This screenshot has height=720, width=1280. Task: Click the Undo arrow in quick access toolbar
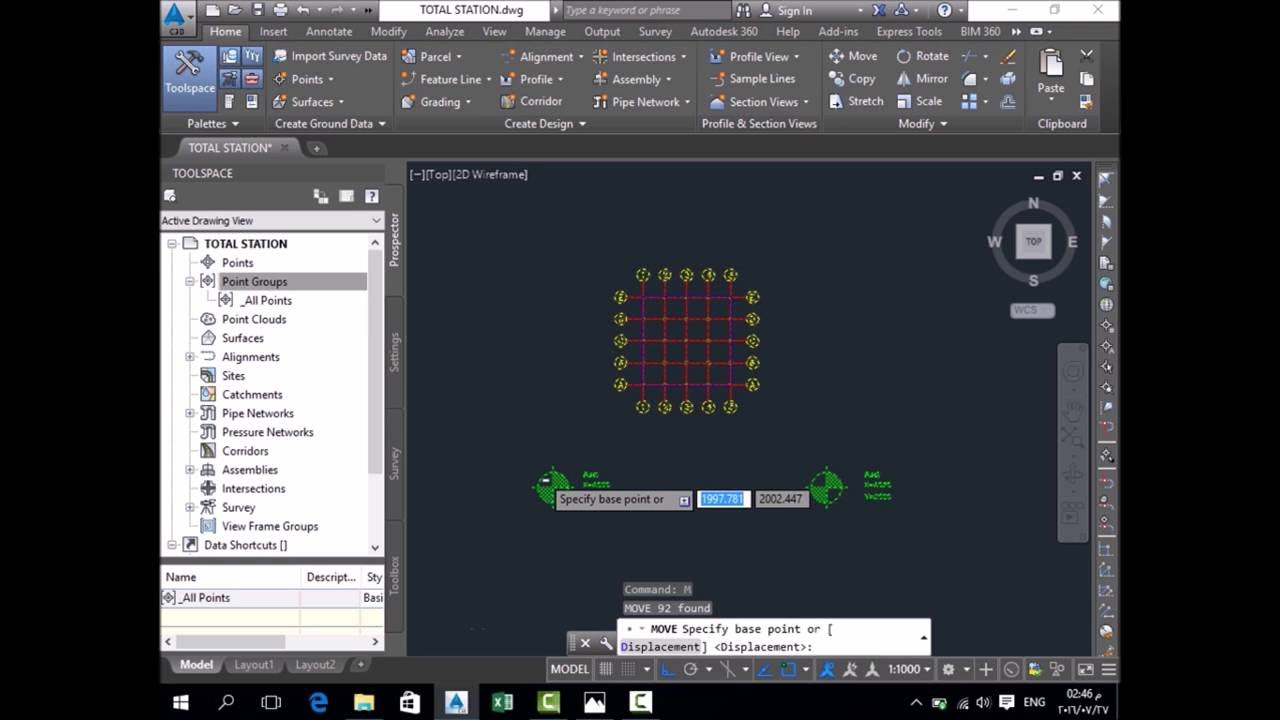coord(303,10)
